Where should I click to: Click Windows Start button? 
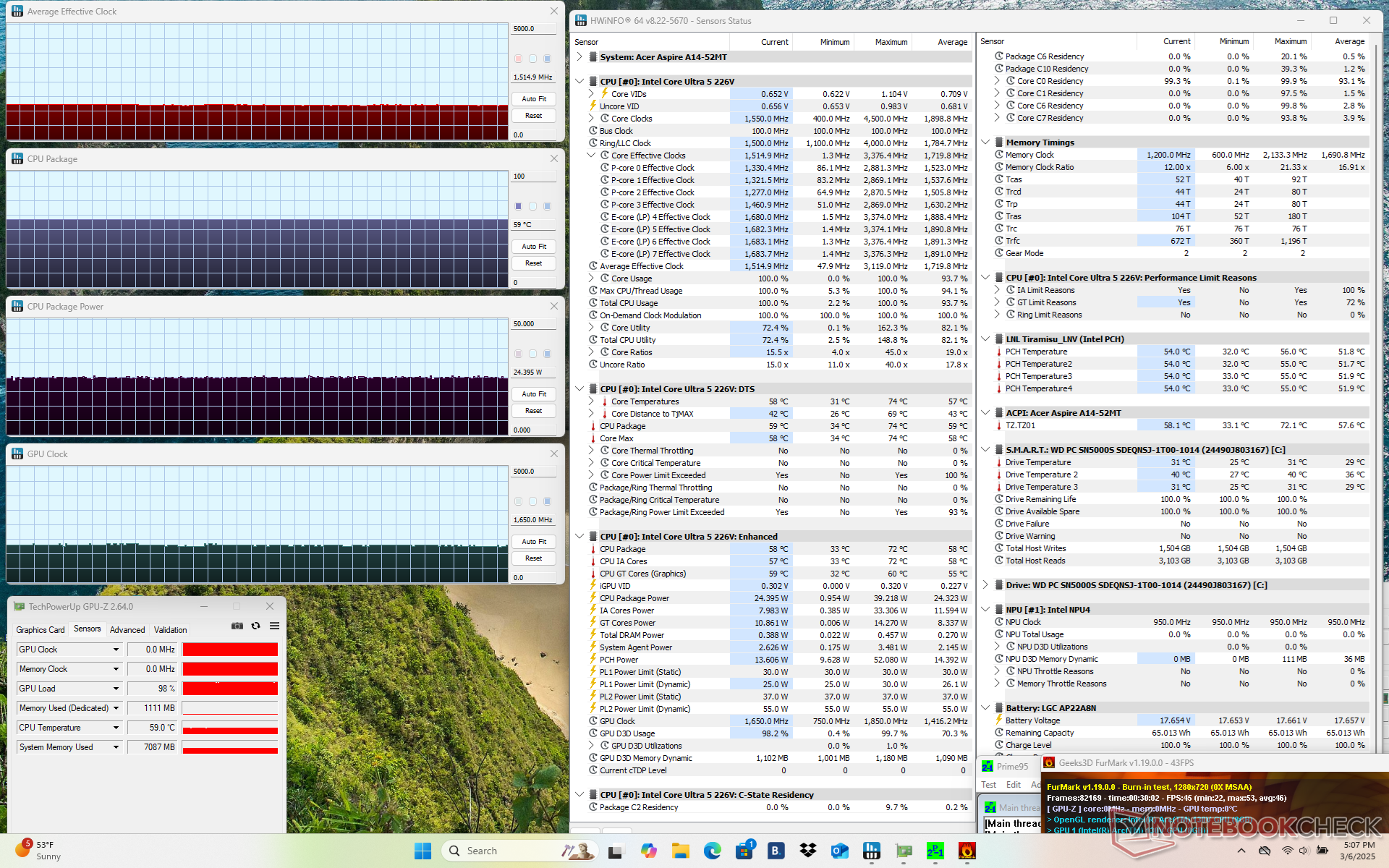click(x=423, y=851)
